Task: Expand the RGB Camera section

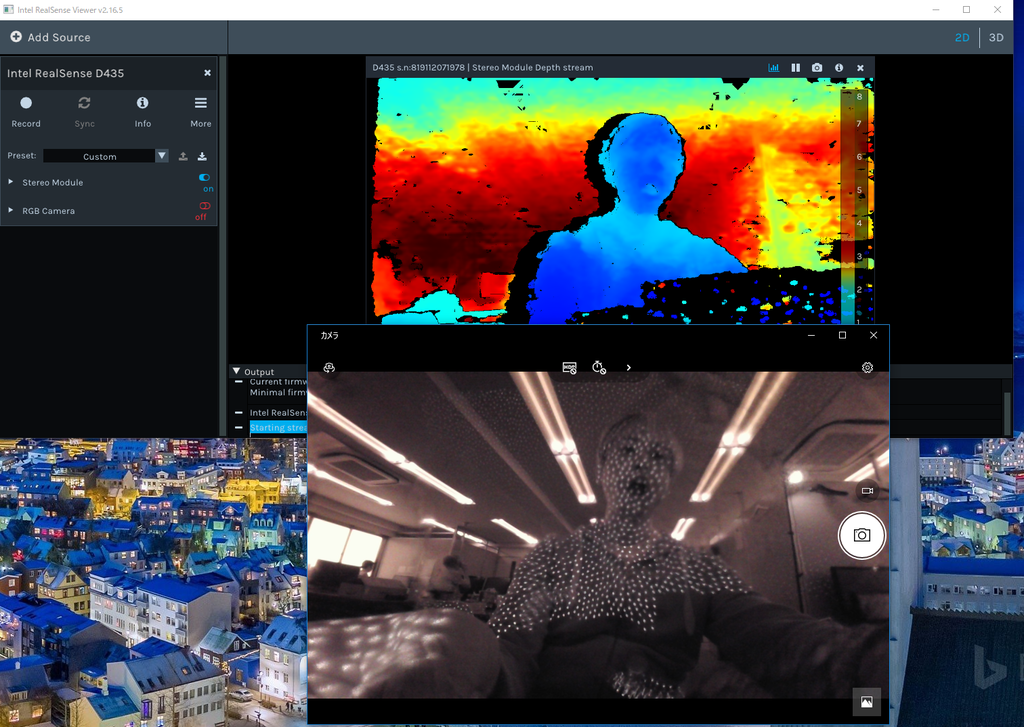Action: coord(10,210)
